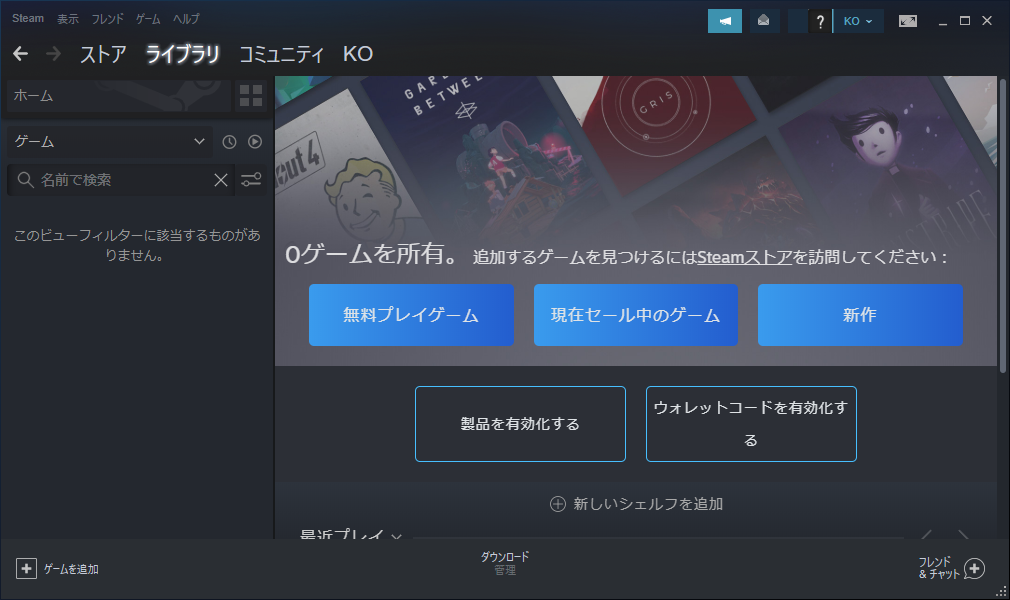The height and width of the screenshot is (600, 1010).
Task: Click the 無料プレイゲーム button
Action: 411,315
